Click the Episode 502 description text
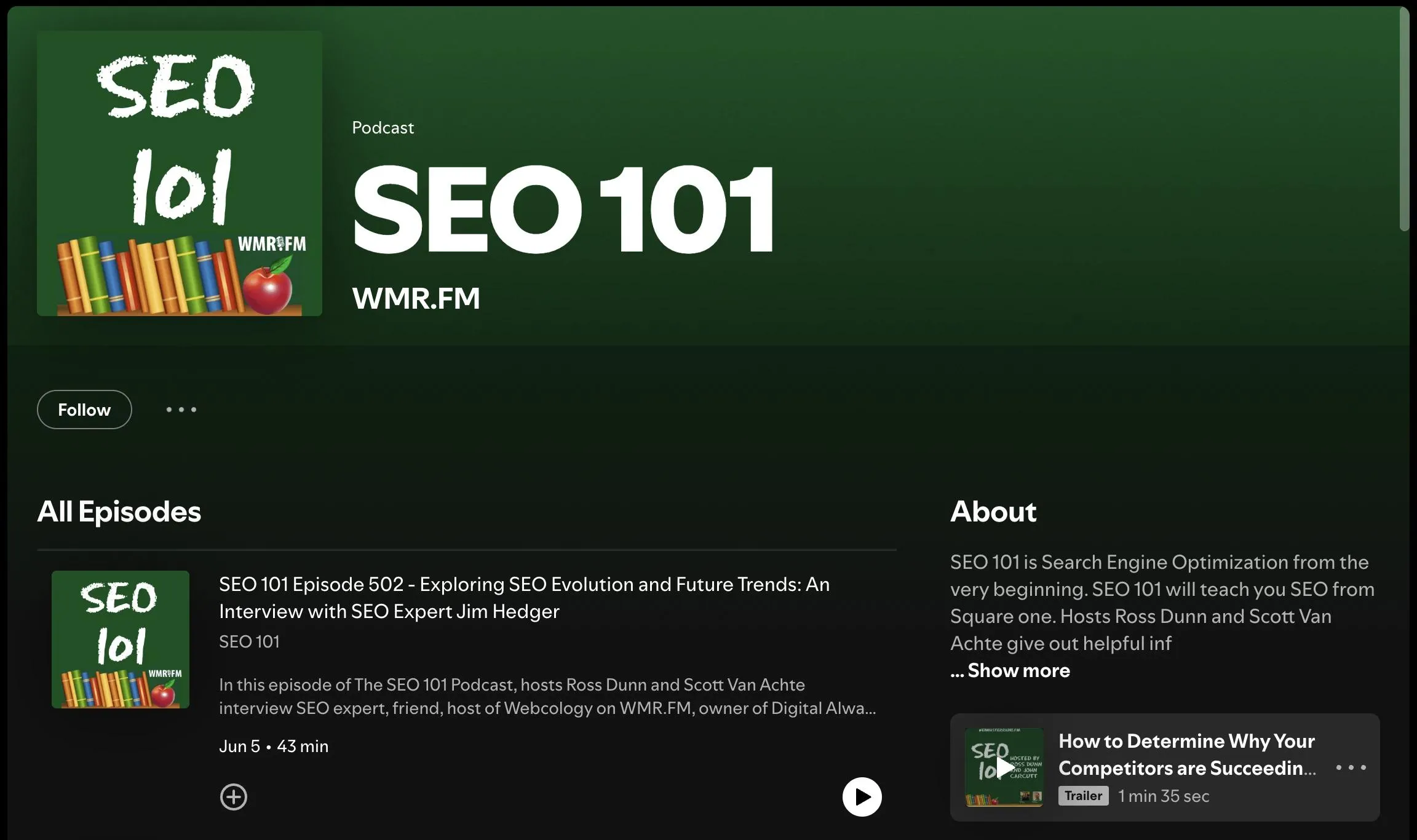The image size is (1417, 840). pos(547,697)
